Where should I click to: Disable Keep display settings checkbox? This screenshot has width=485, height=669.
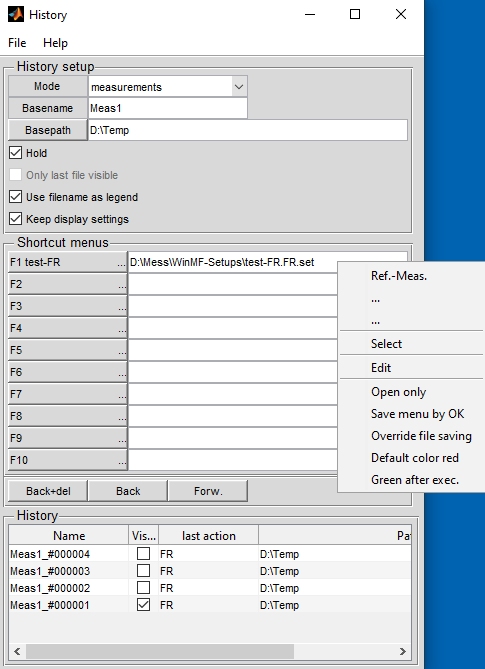pyautogui.click(x=15, y=219)
